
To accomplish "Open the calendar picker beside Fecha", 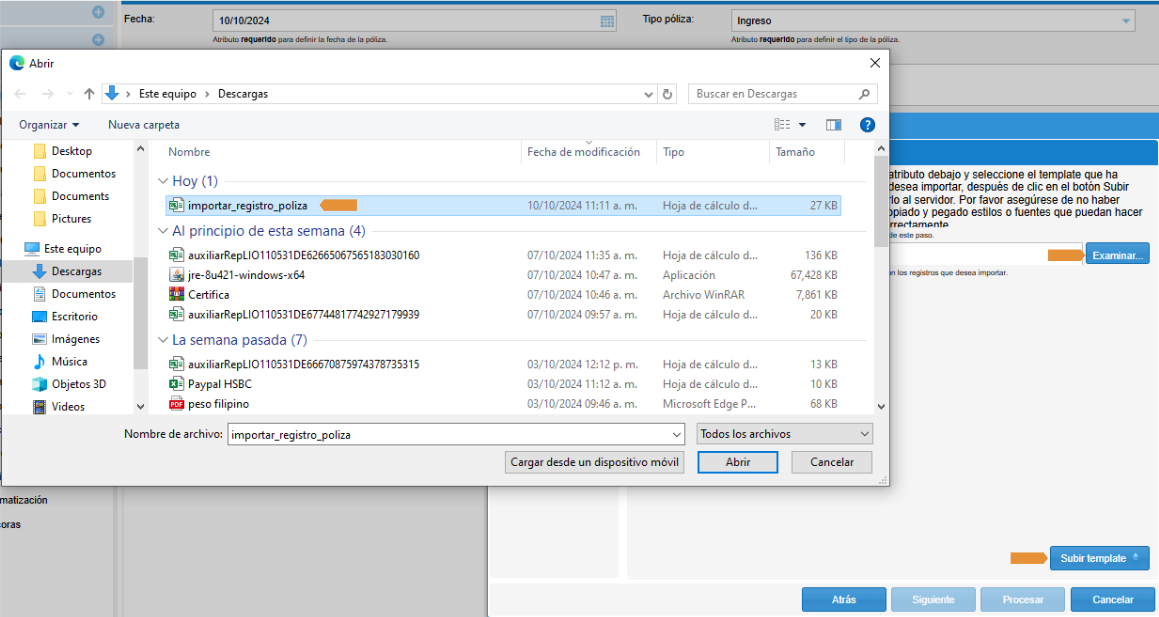I will click(x=607, y=21).
